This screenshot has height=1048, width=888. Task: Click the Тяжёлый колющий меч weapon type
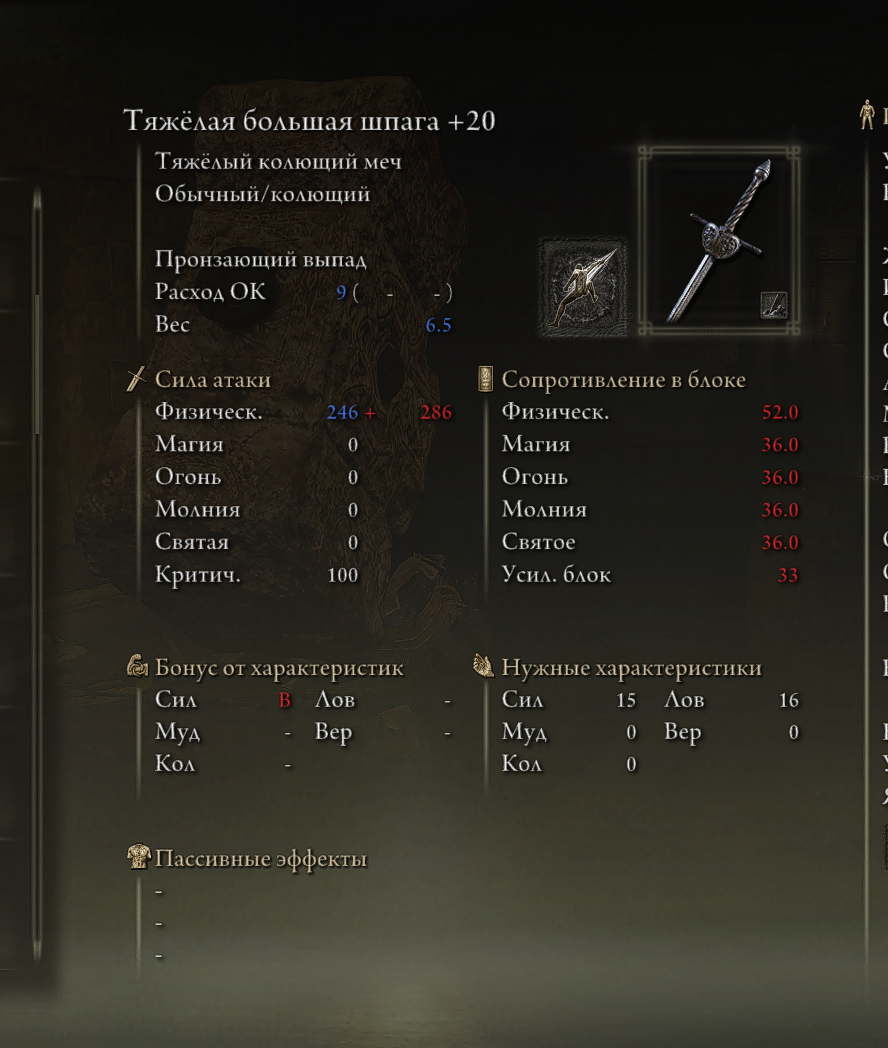278,162
